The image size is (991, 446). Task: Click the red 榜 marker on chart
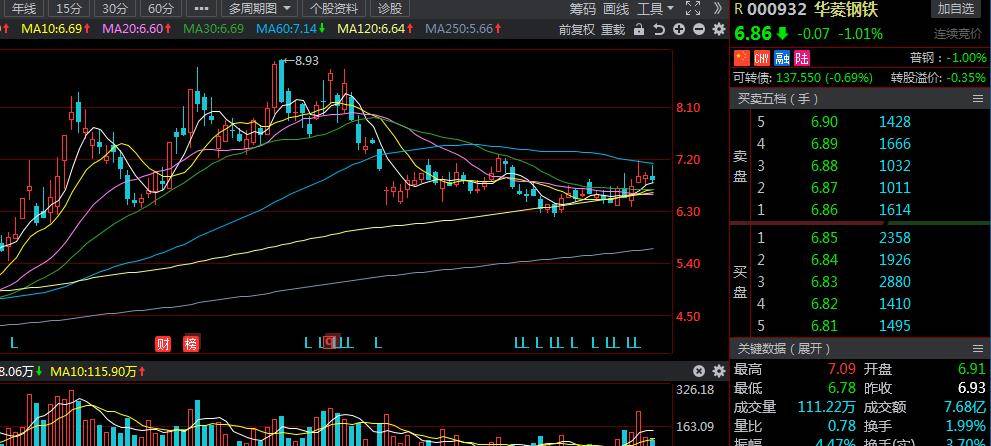point(191,344)
